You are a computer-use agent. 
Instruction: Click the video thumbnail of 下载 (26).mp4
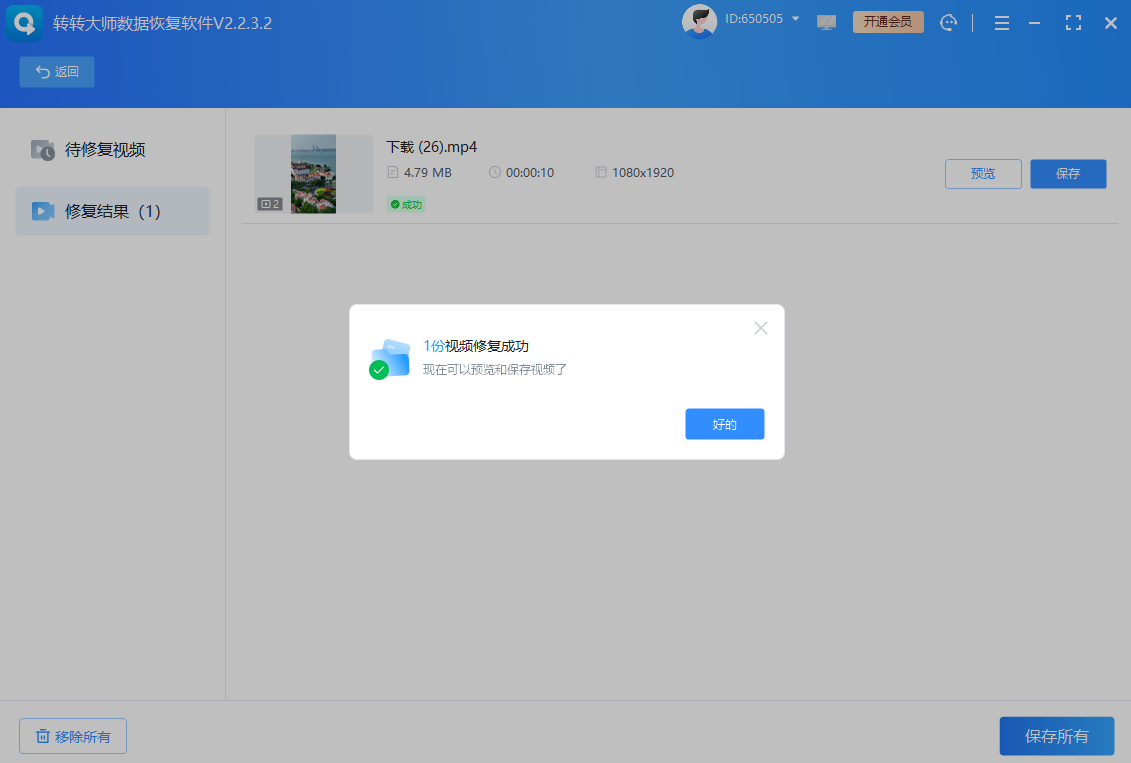point(313,173)
